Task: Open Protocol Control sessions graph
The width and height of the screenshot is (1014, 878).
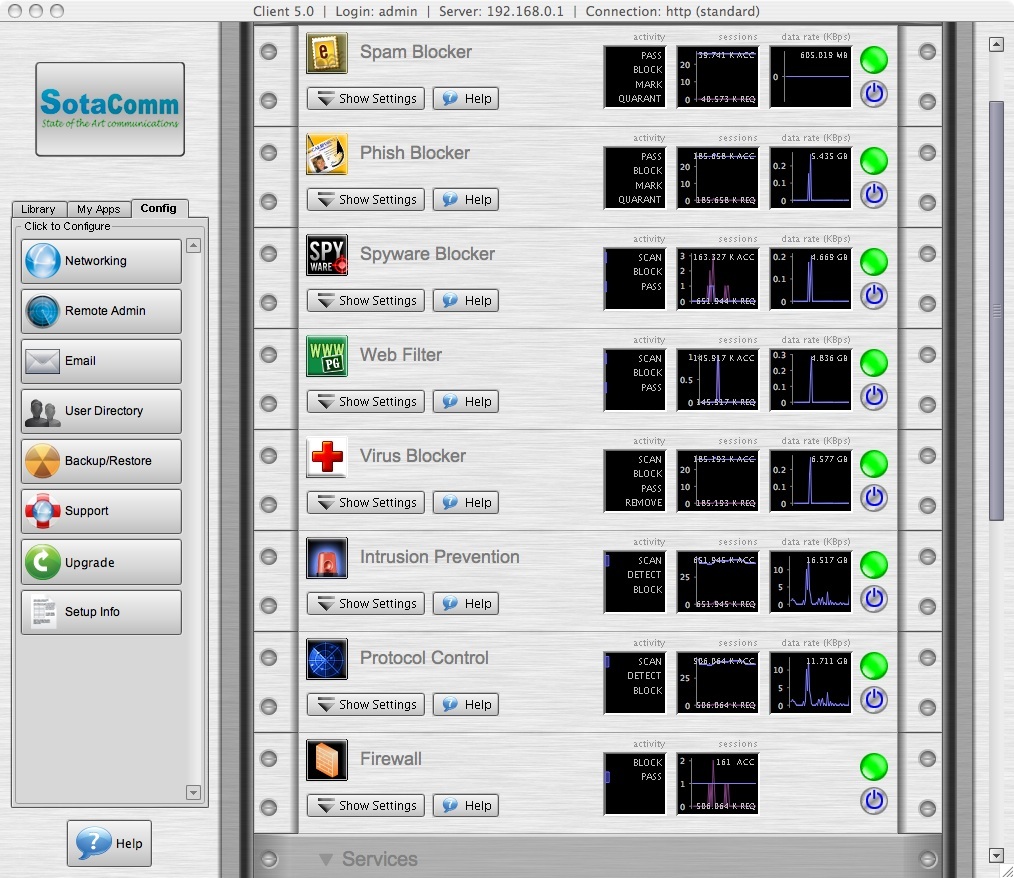Action: point(717,682)
